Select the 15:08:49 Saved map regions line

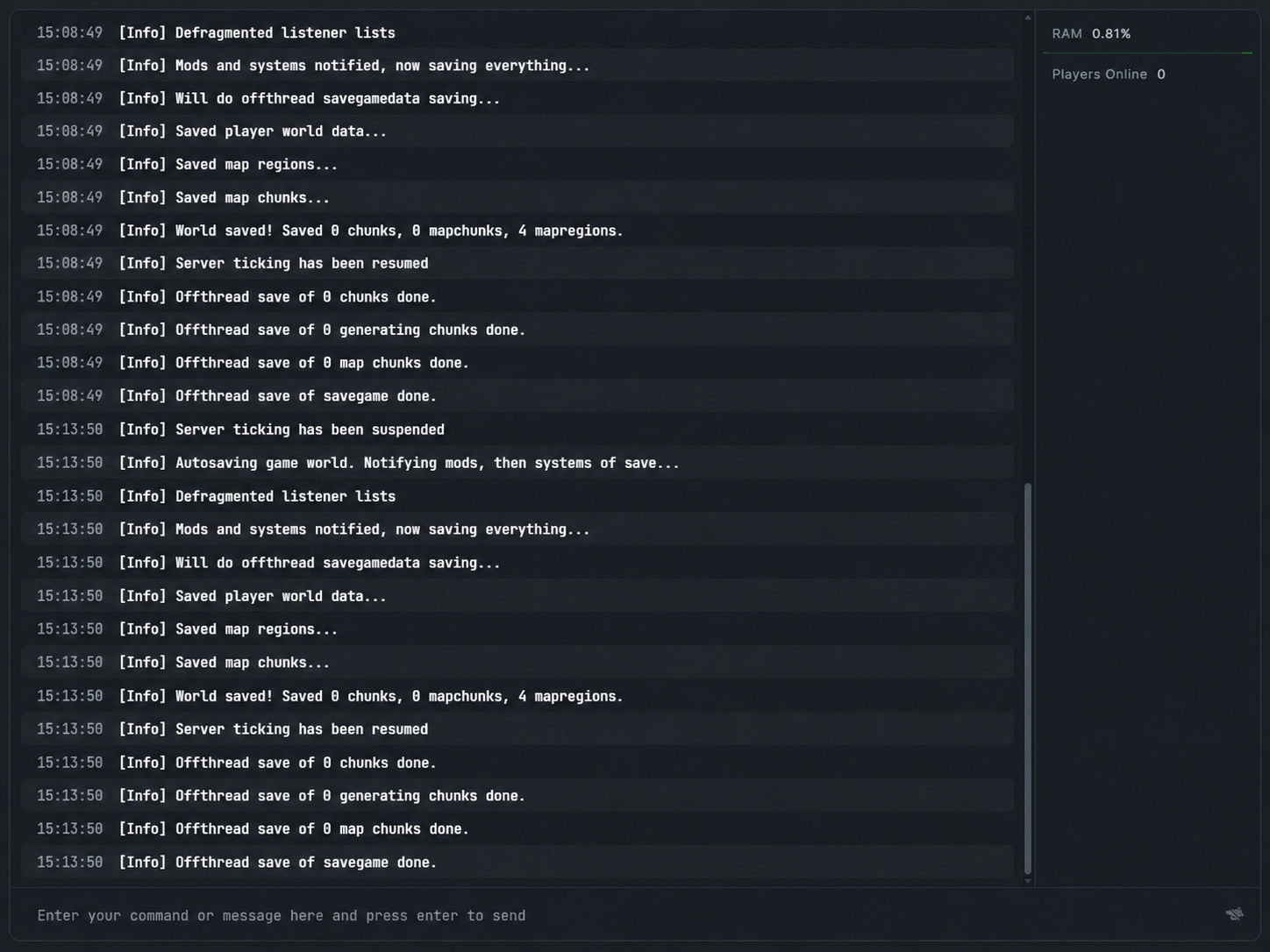pyautogui.click(x=517, y=164)
